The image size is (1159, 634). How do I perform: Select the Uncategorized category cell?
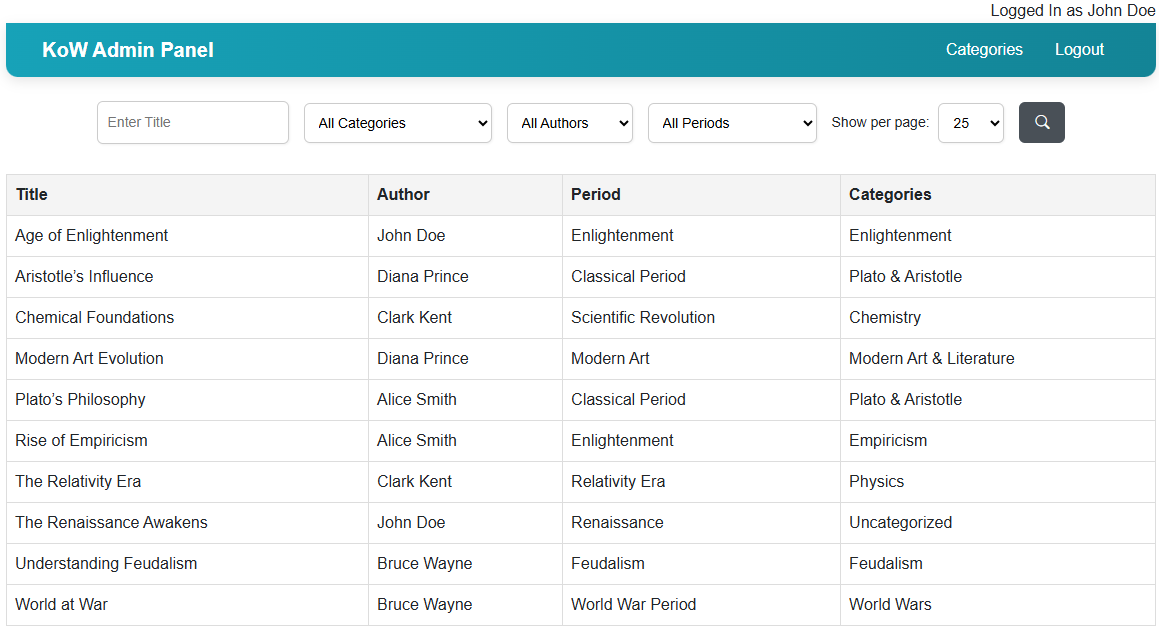(x=900, y=522)
